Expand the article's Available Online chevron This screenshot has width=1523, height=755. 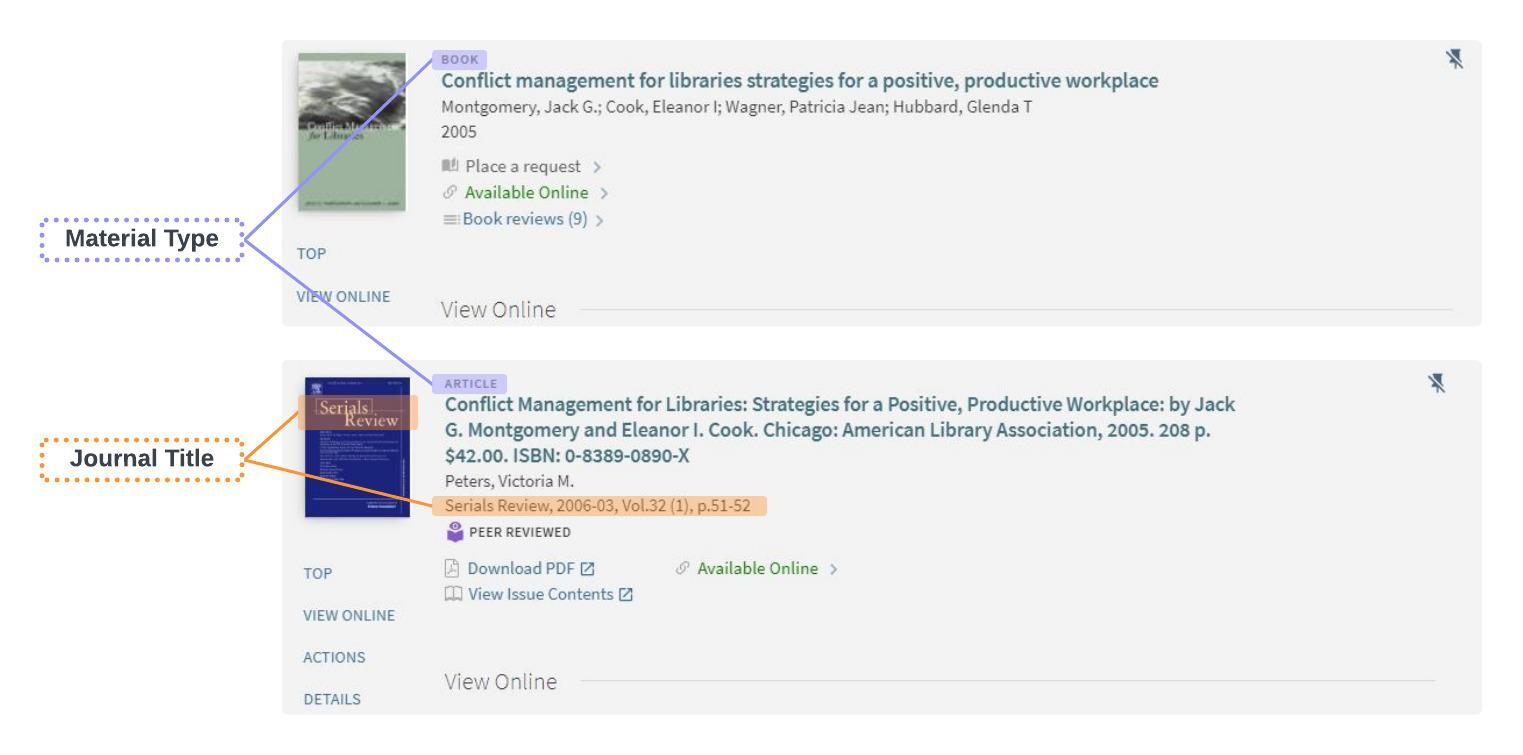[x=833, y=569]
